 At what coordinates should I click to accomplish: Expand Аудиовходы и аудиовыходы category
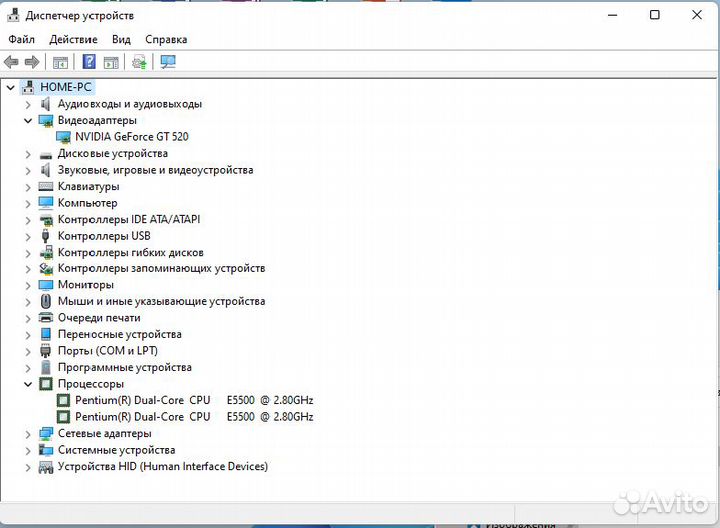click(x=28, y=105)
